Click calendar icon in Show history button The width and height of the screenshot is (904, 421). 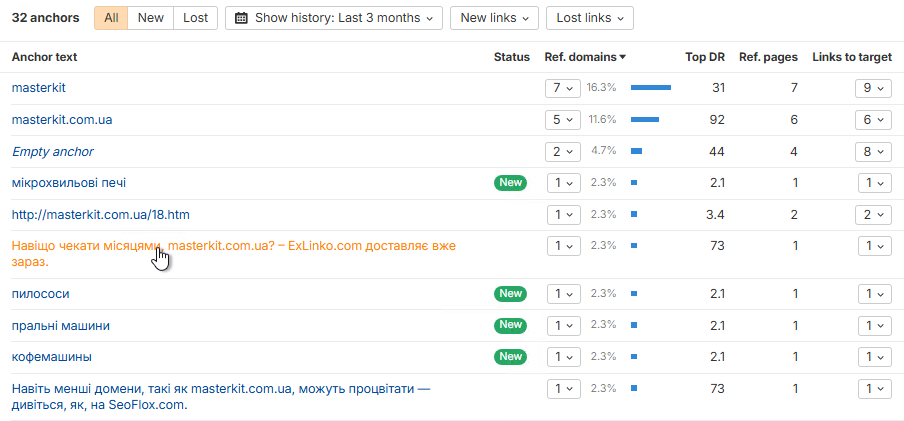pos(241,18)
